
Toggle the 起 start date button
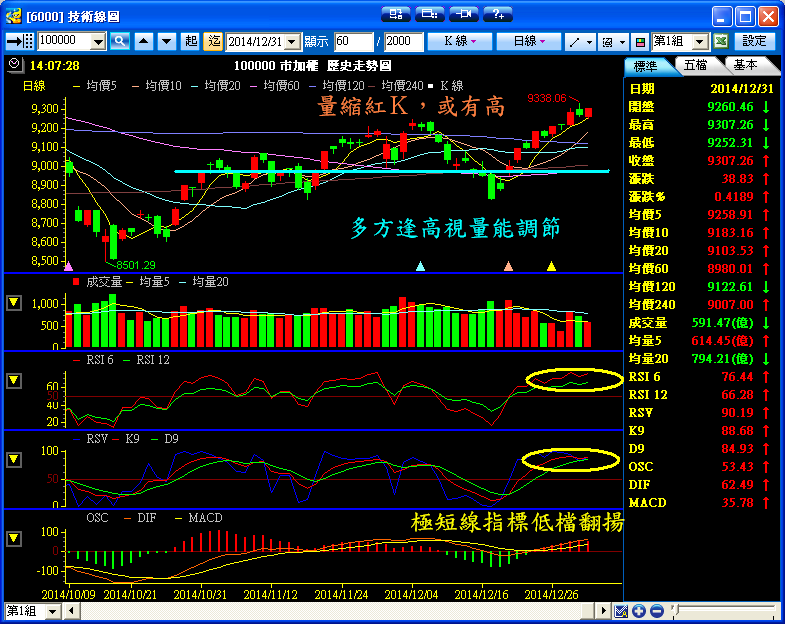click(191, 41)
